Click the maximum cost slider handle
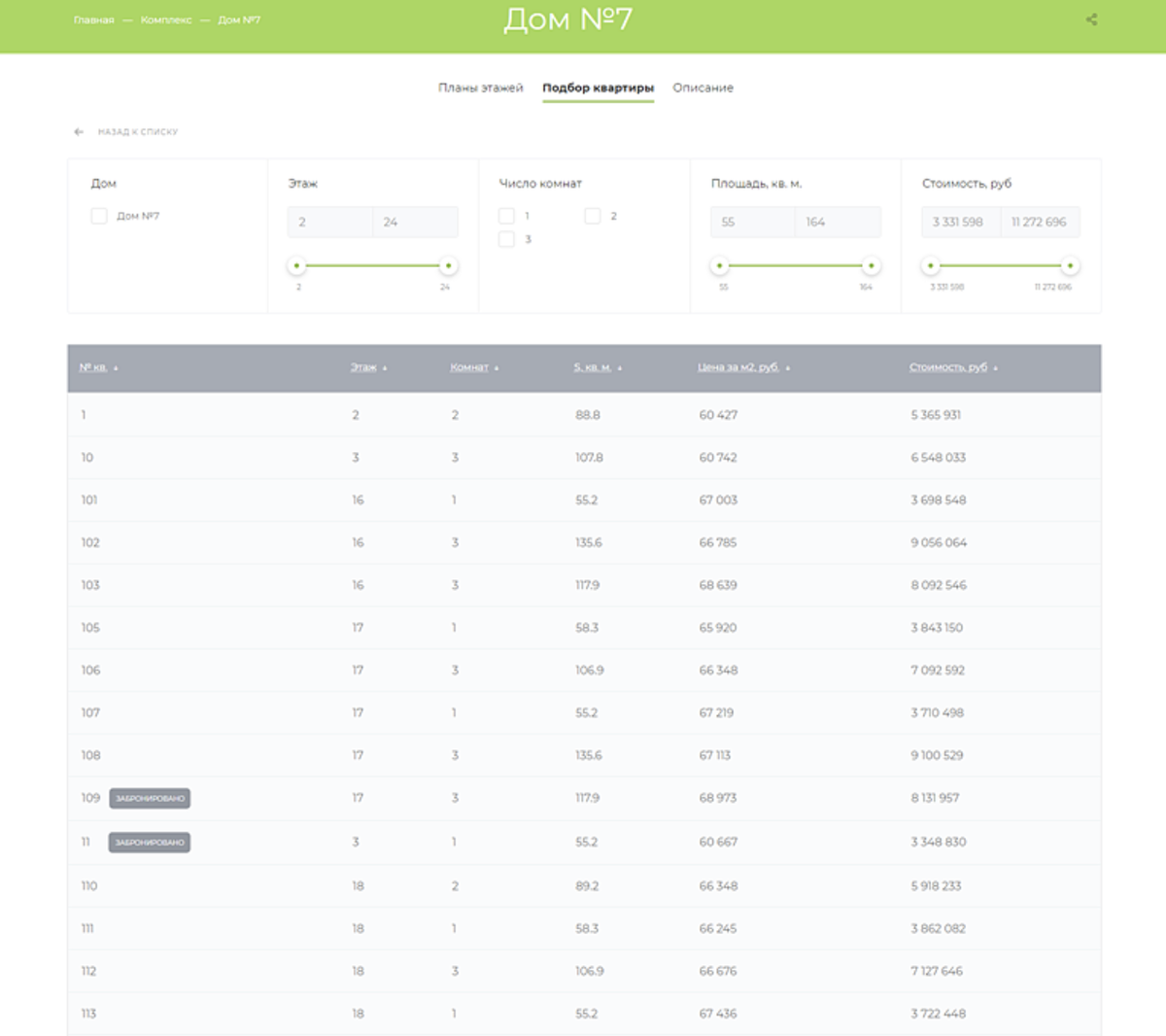 pyautogui.click(x=1070, y=265)
